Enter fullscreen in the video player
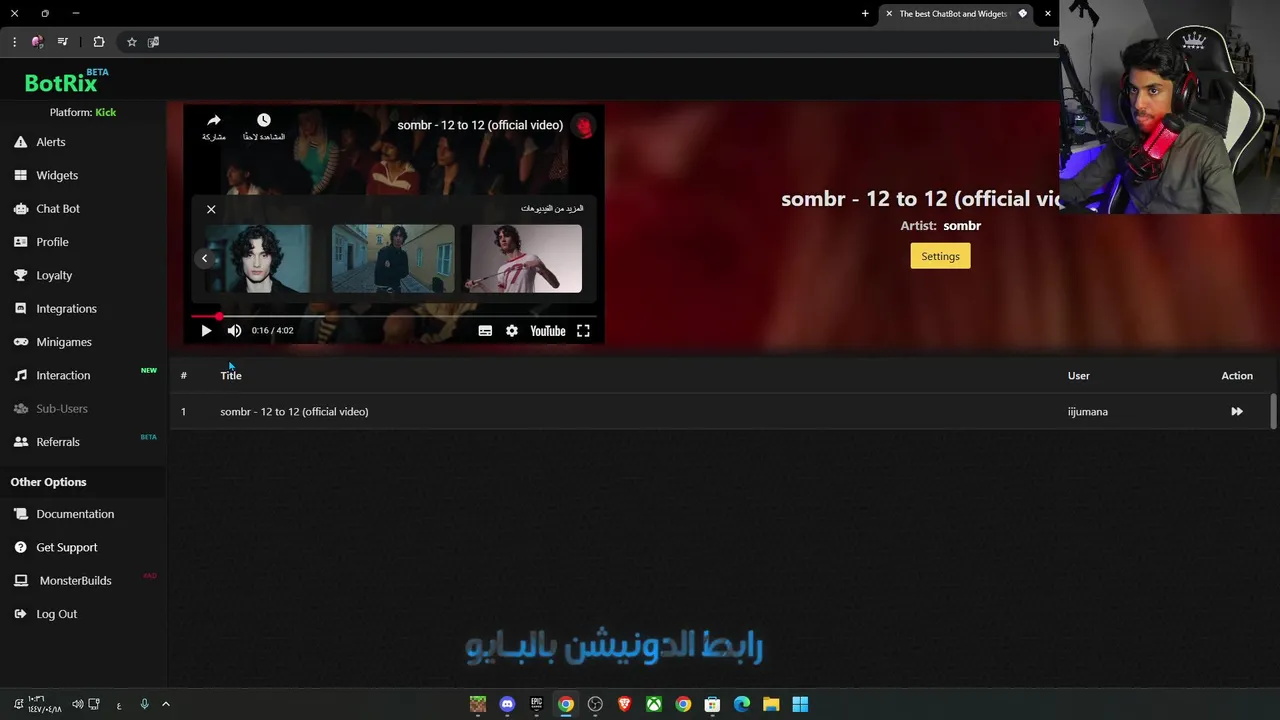 coord(583,331)
